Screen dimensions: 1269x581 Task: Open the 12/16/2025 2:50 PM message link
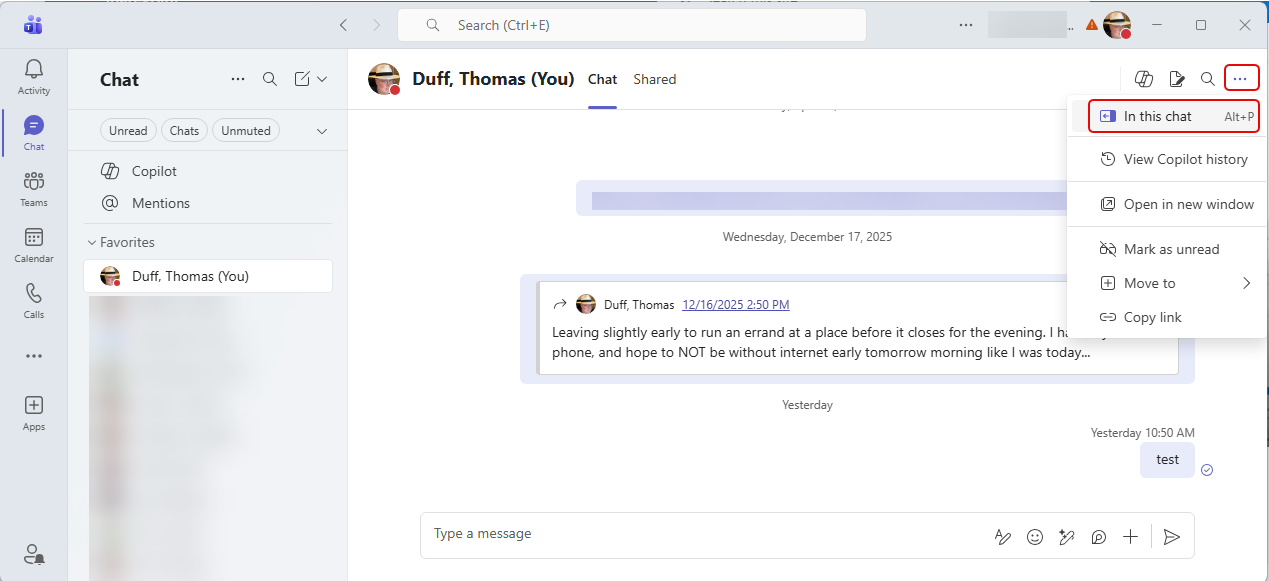[x=735, y=305]
